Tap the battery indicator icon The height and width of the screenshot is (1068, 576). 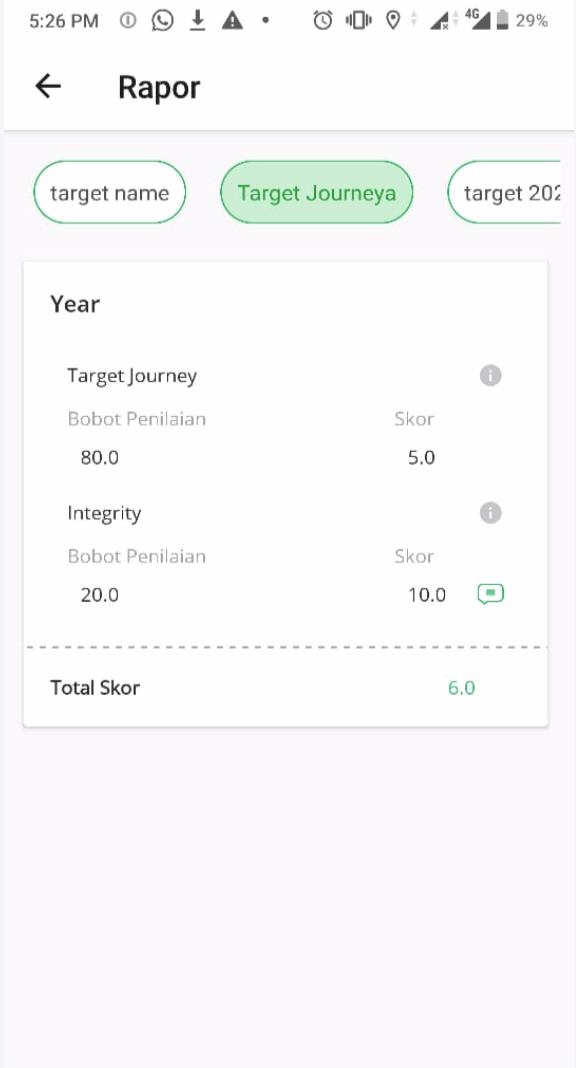[x=502, y=20]
